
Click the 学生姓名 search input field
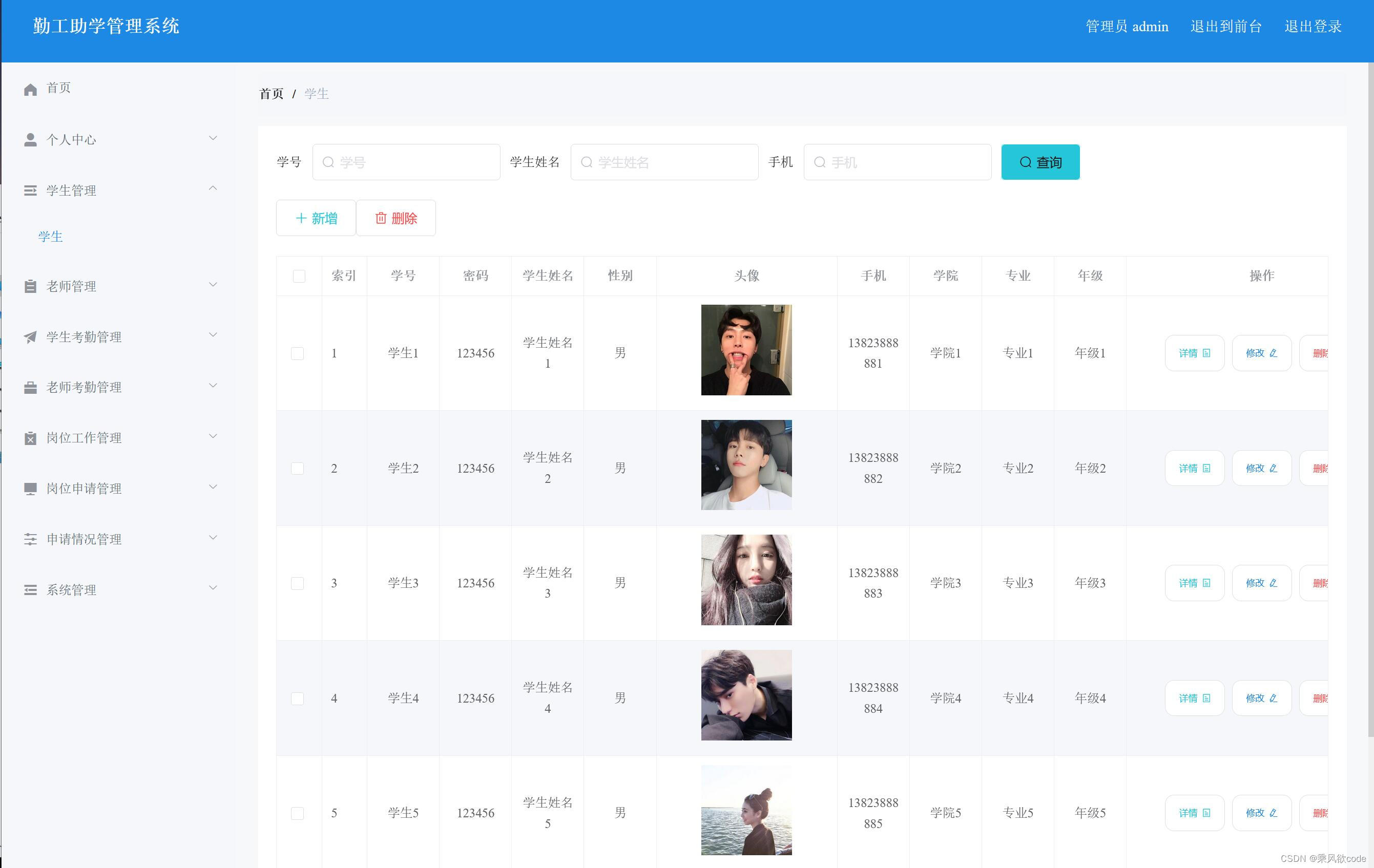pyautogui.click(x=663, y=162)
